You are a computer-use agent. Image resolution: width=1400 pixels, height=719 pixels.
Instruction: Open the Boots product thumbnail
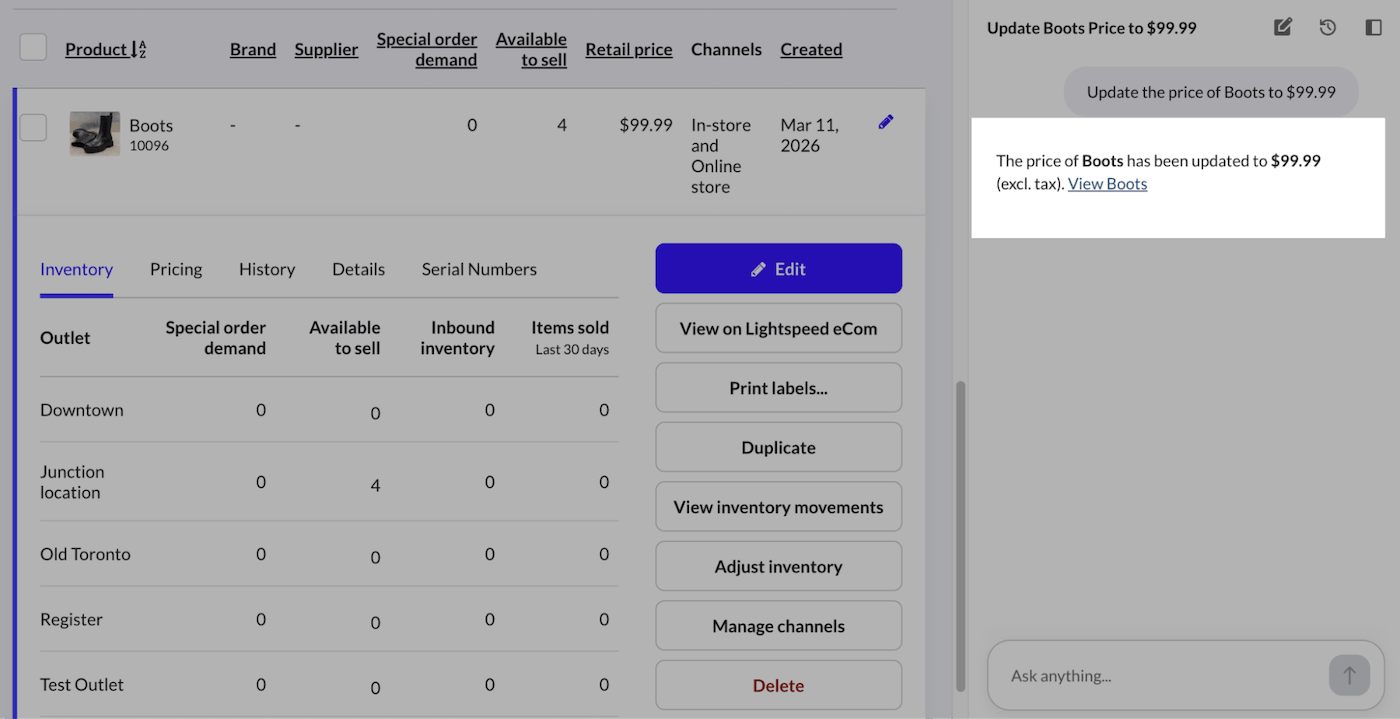pos(95,134)
